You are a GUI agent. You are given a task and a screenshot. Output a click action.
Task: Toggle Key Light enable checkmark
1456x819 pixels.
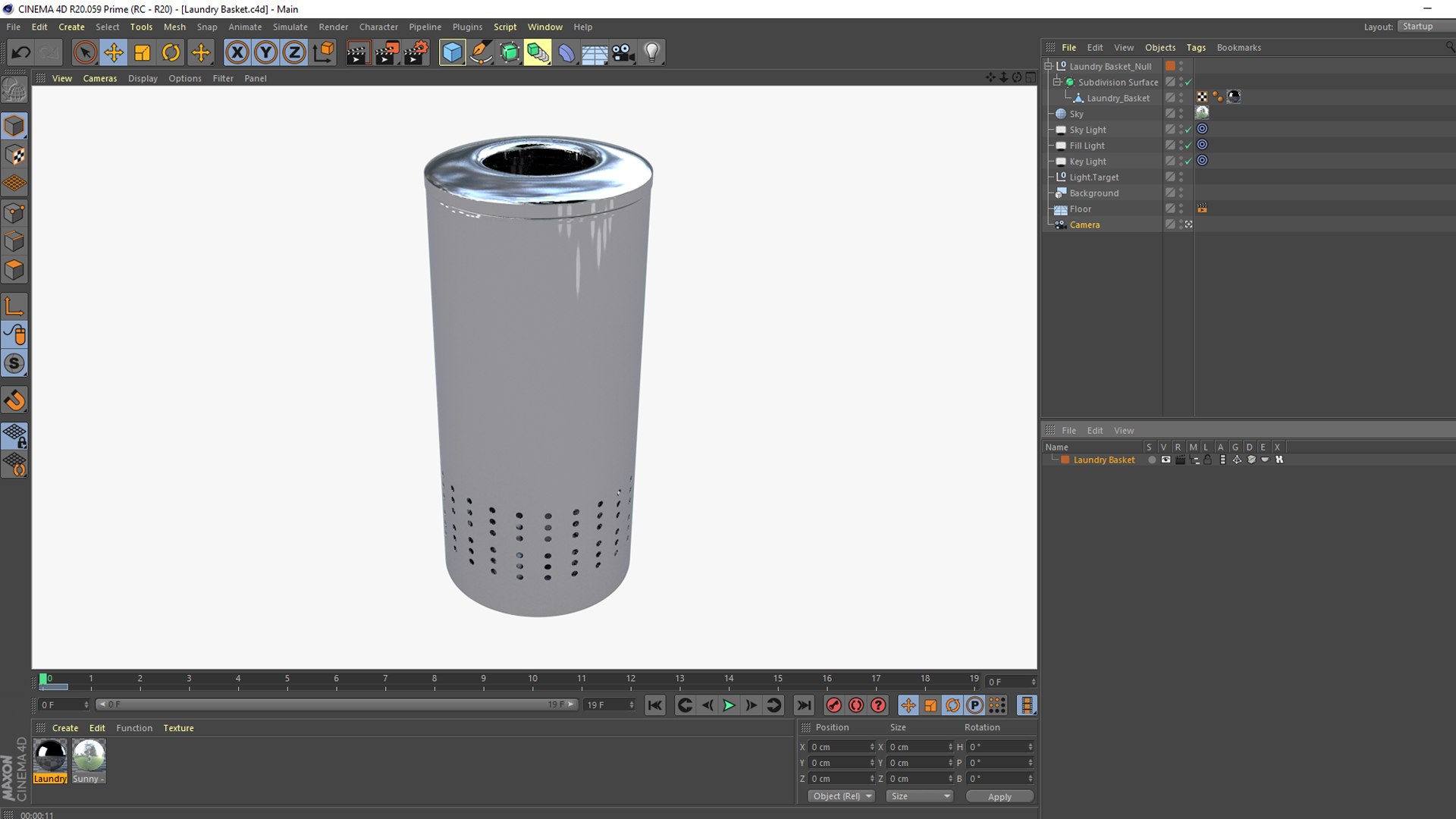tap(1188, 162)
